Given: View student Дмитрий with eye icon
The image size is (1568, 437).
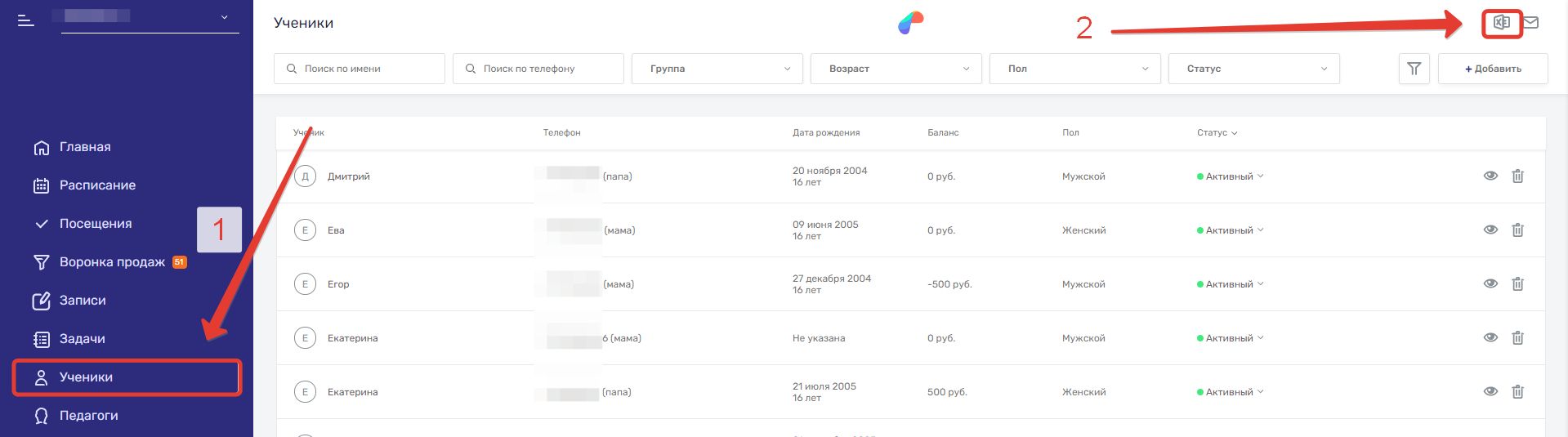Looking at the screenshot, I should pos(1490,176).
